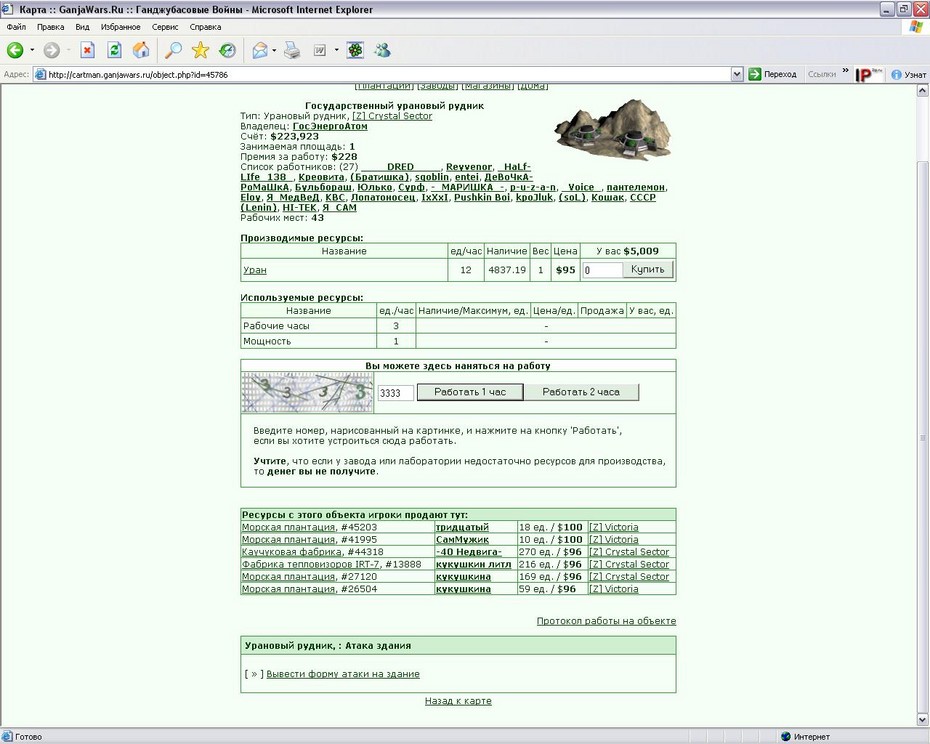Click the Работать 2 часа button
Viewport: 930px width, 744px height.
pos(581,392)
